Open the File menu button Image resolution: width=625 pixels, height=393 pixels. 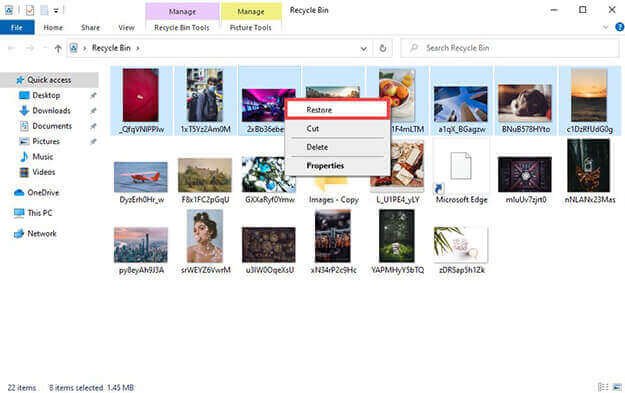pyautogui.click(x=17, y=28)
